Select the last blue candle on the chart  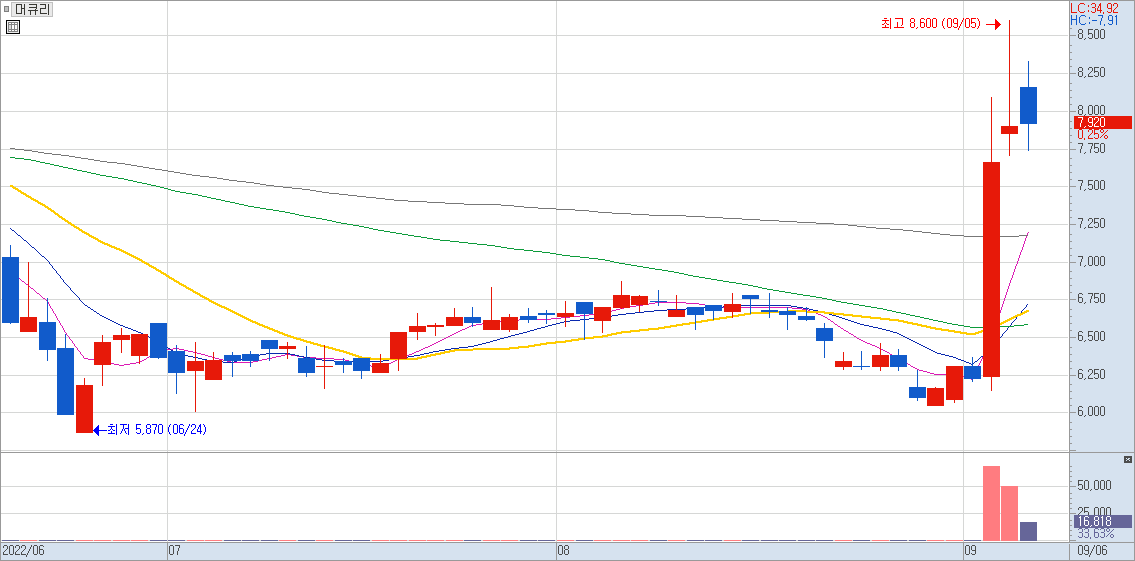point(1028,105)
